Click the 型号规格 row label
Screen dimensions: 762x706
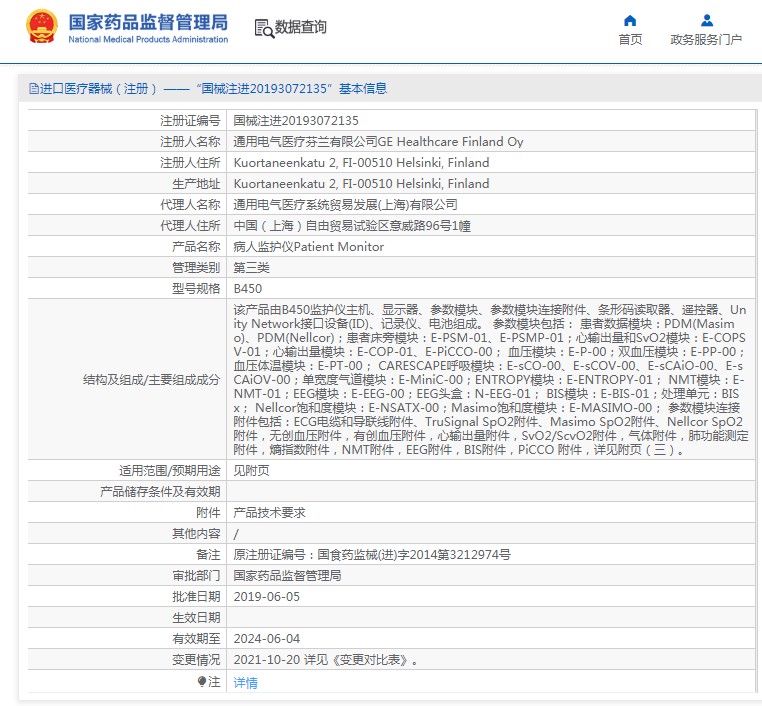(196, 289)
